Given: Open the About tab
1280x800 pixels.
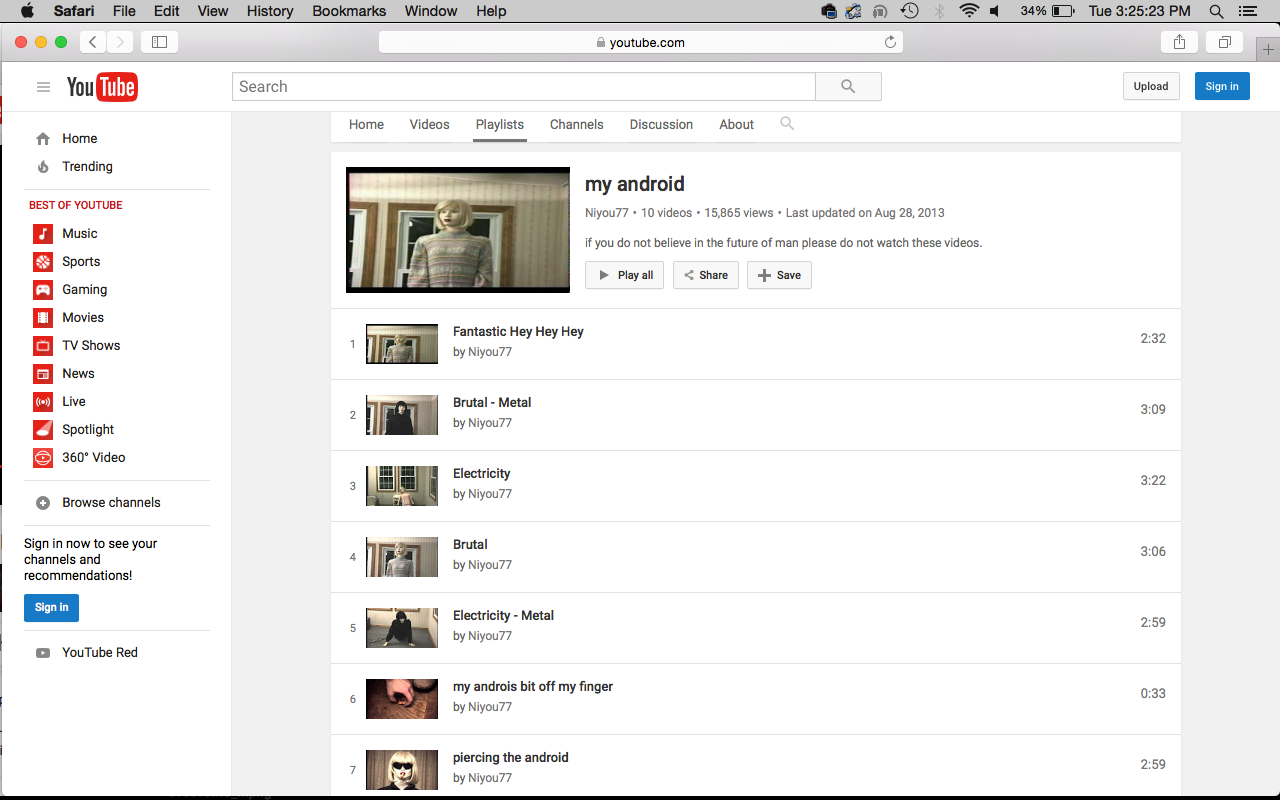Looking at the screenshot, I should tap(736, 125).
